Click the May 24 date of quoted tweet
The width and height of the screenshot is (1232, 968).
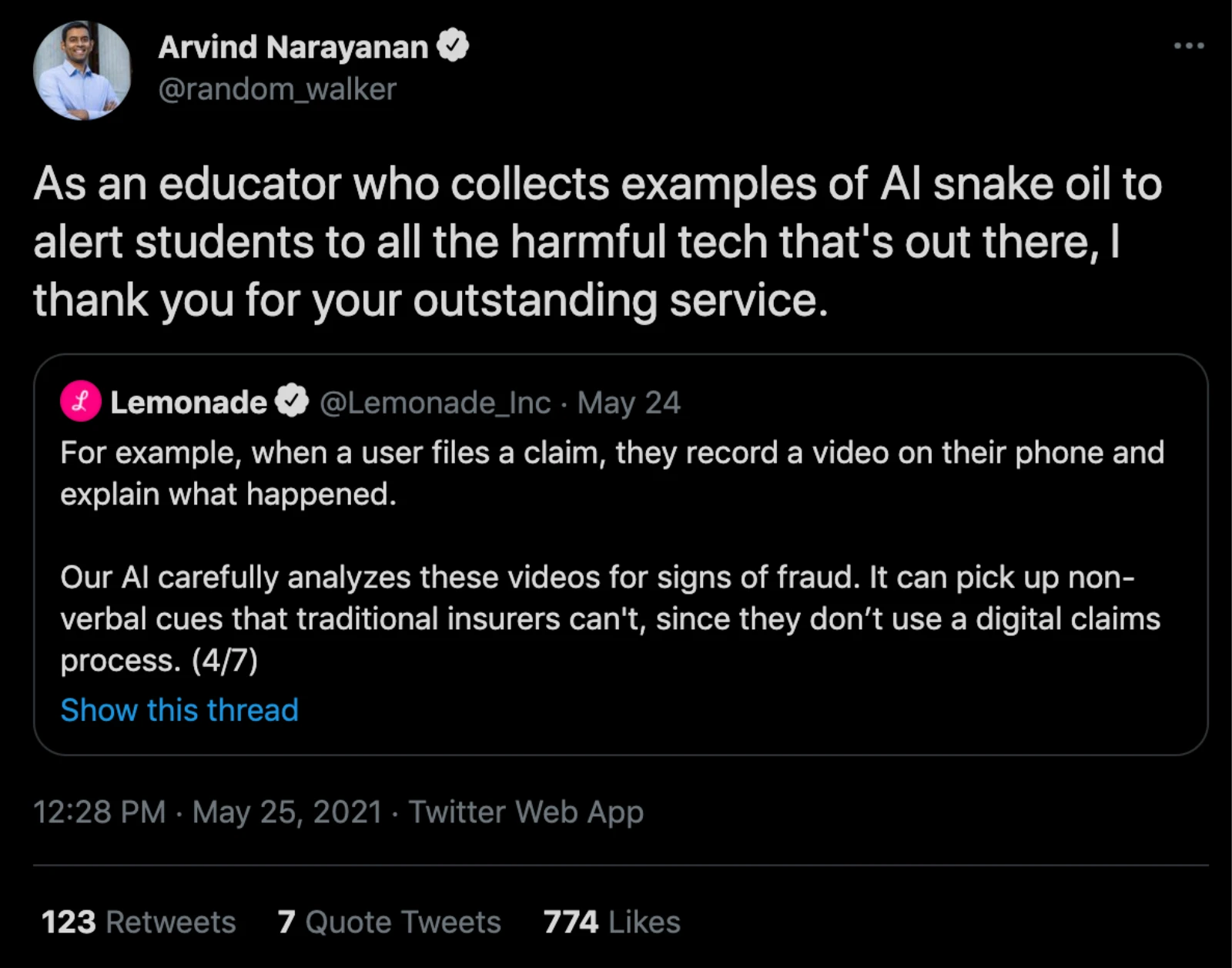pos(628,402)
